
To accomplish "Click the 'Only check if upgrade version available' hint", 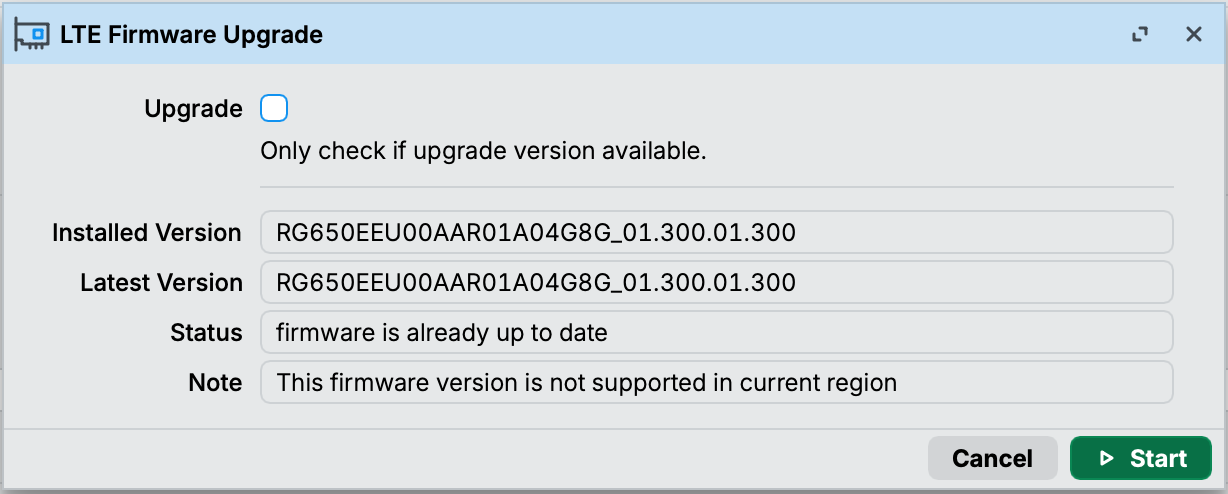I will [x=484, y=152].
